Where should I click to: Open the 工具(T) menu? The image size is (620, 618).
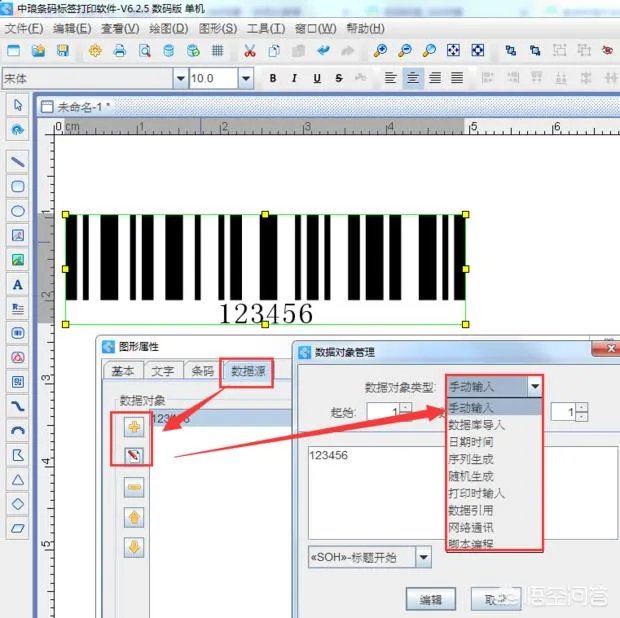point(266,28)
